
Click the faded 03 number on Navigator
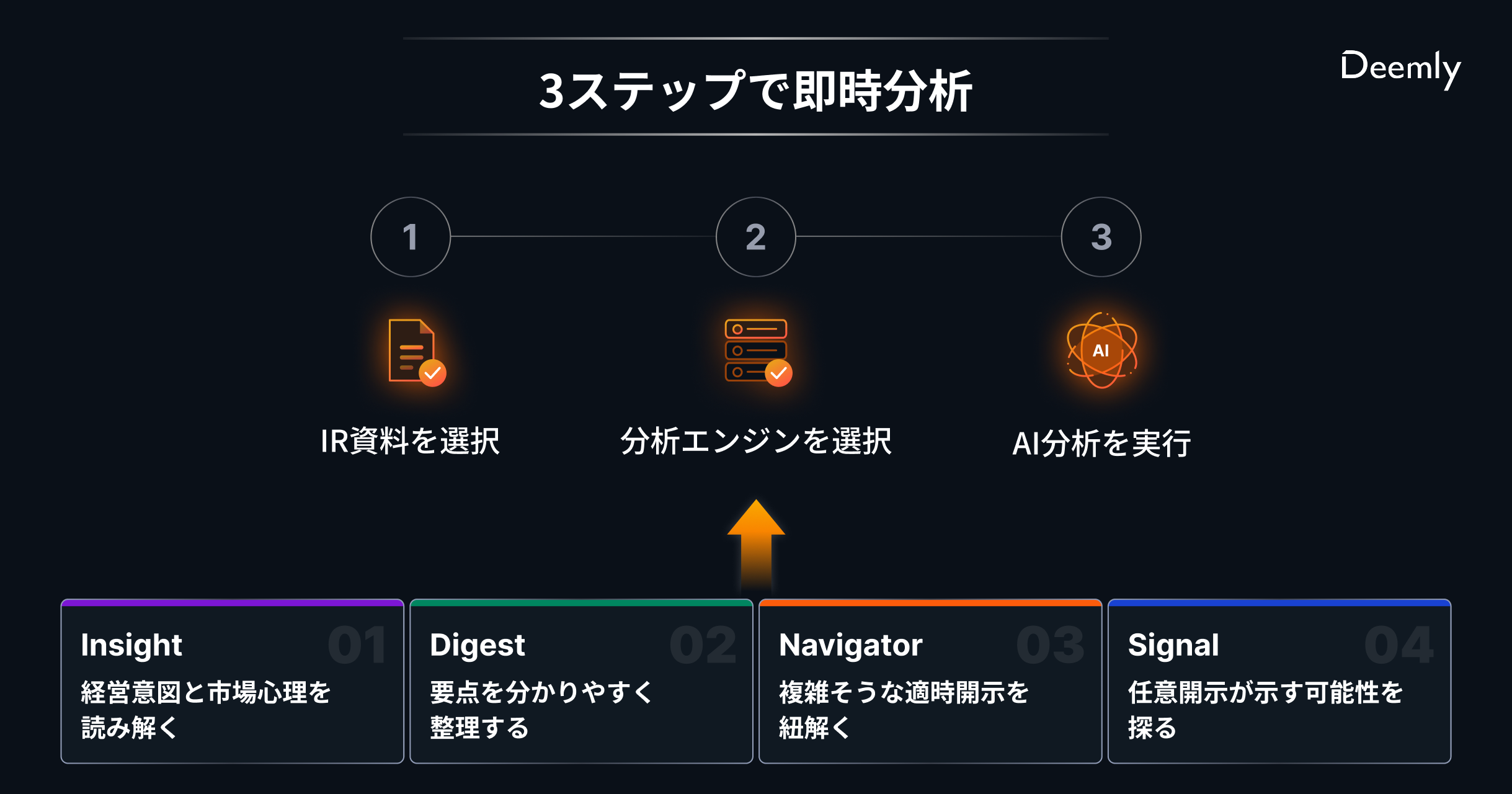[x=1051, y=645]
